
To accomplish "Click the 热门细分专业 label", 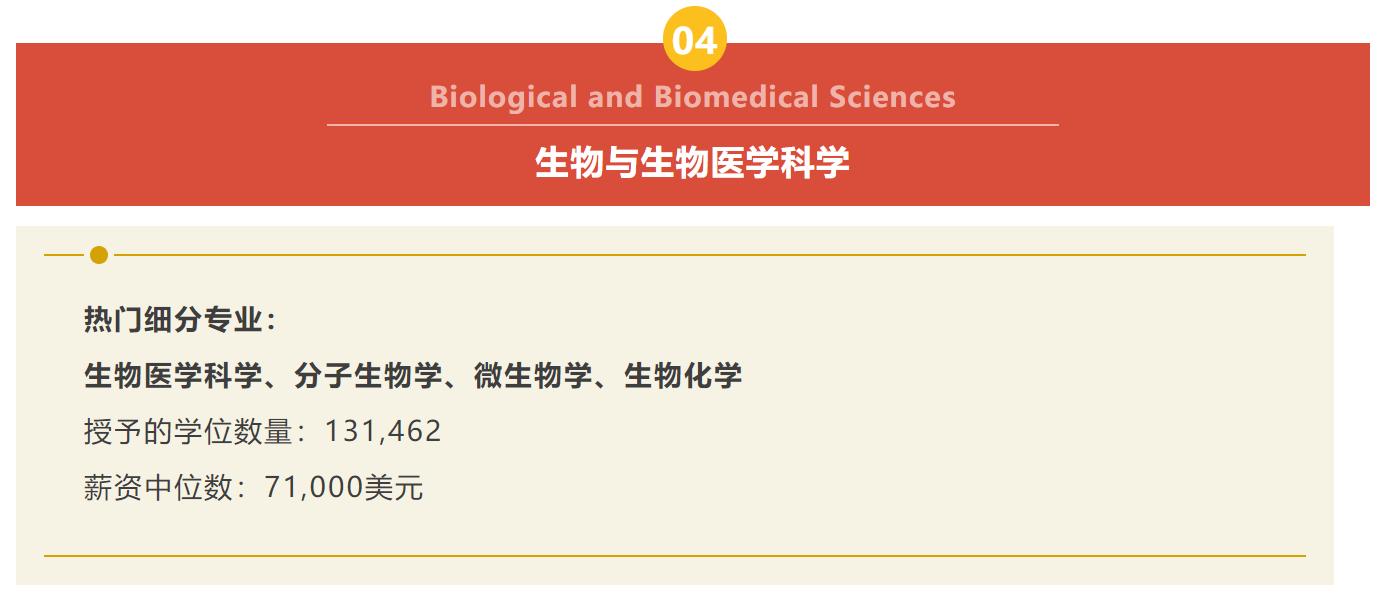I will pos(174,320).
